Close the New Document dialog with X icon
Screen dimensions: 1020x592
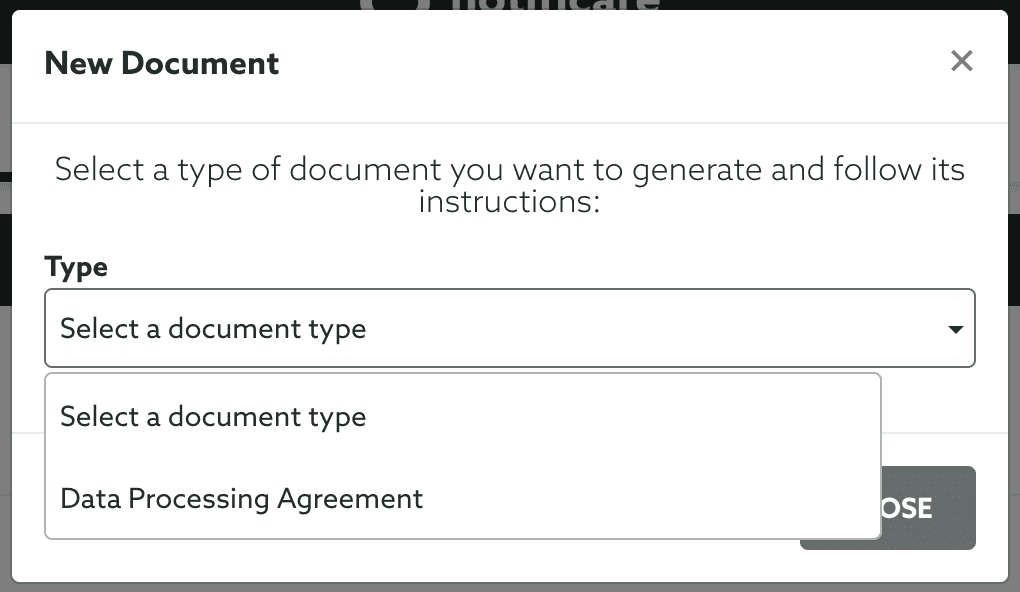pos(961,61)
